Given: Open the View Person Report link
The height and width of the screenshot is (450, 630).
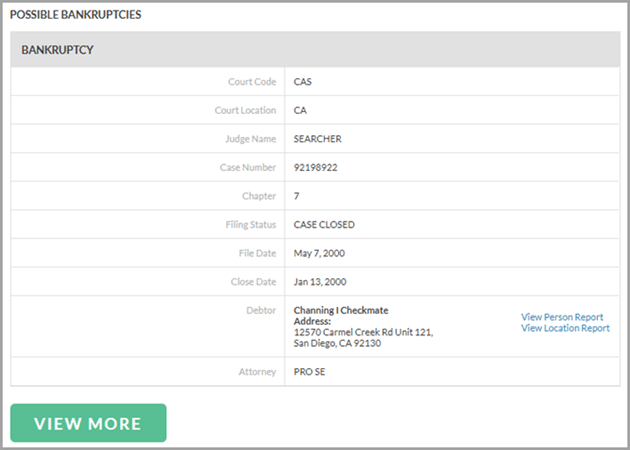Looking at the screenshot, I should click(561, 317).
